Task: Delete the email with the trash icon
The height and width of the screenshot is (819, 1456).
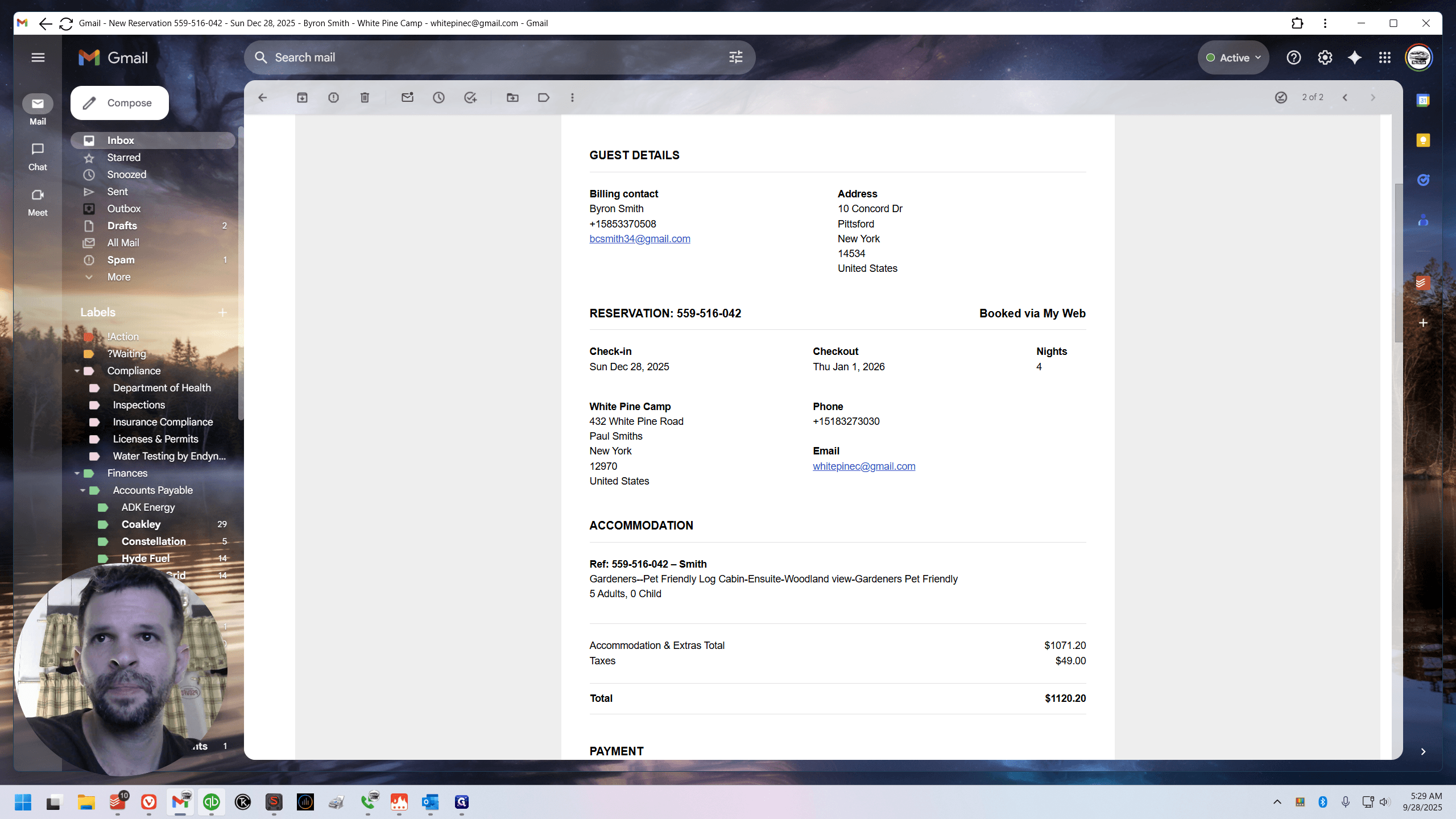Action: [x=365, y=98]
